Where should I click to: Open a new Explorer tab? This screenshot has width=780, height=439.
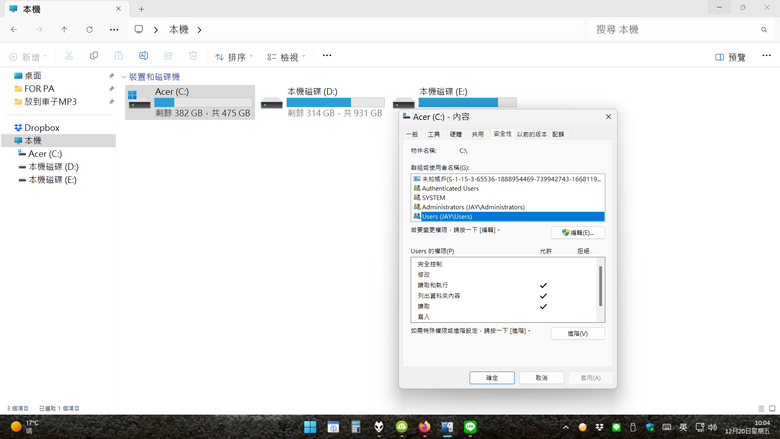[x=141, y=9]
